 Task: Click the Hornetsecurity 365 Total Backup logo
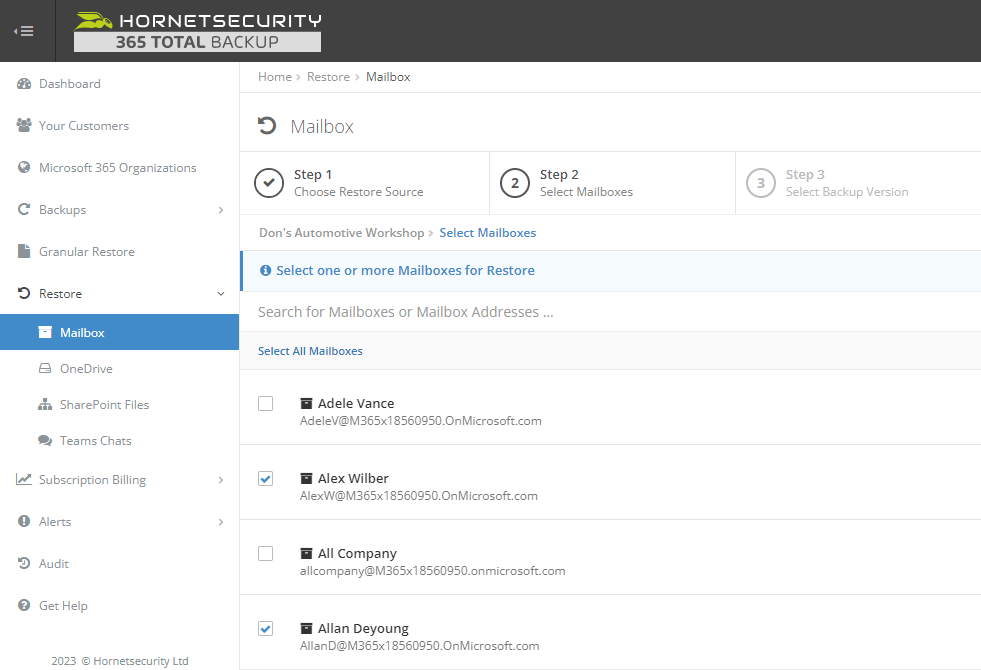tap(198, 31)
